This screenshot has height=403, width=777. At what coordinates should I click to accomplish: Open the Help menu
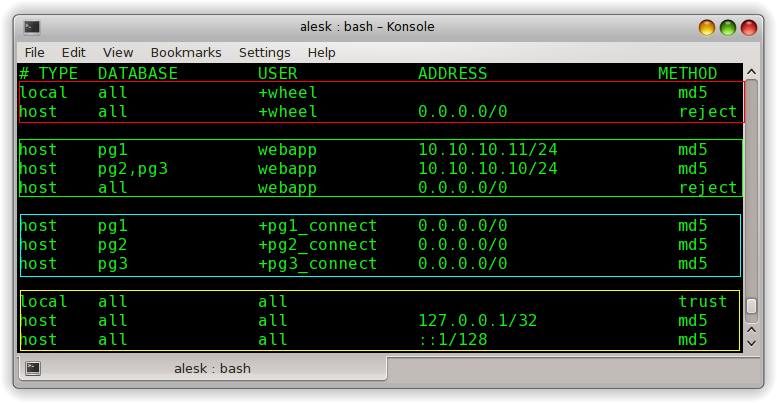[x=321, y=52]
